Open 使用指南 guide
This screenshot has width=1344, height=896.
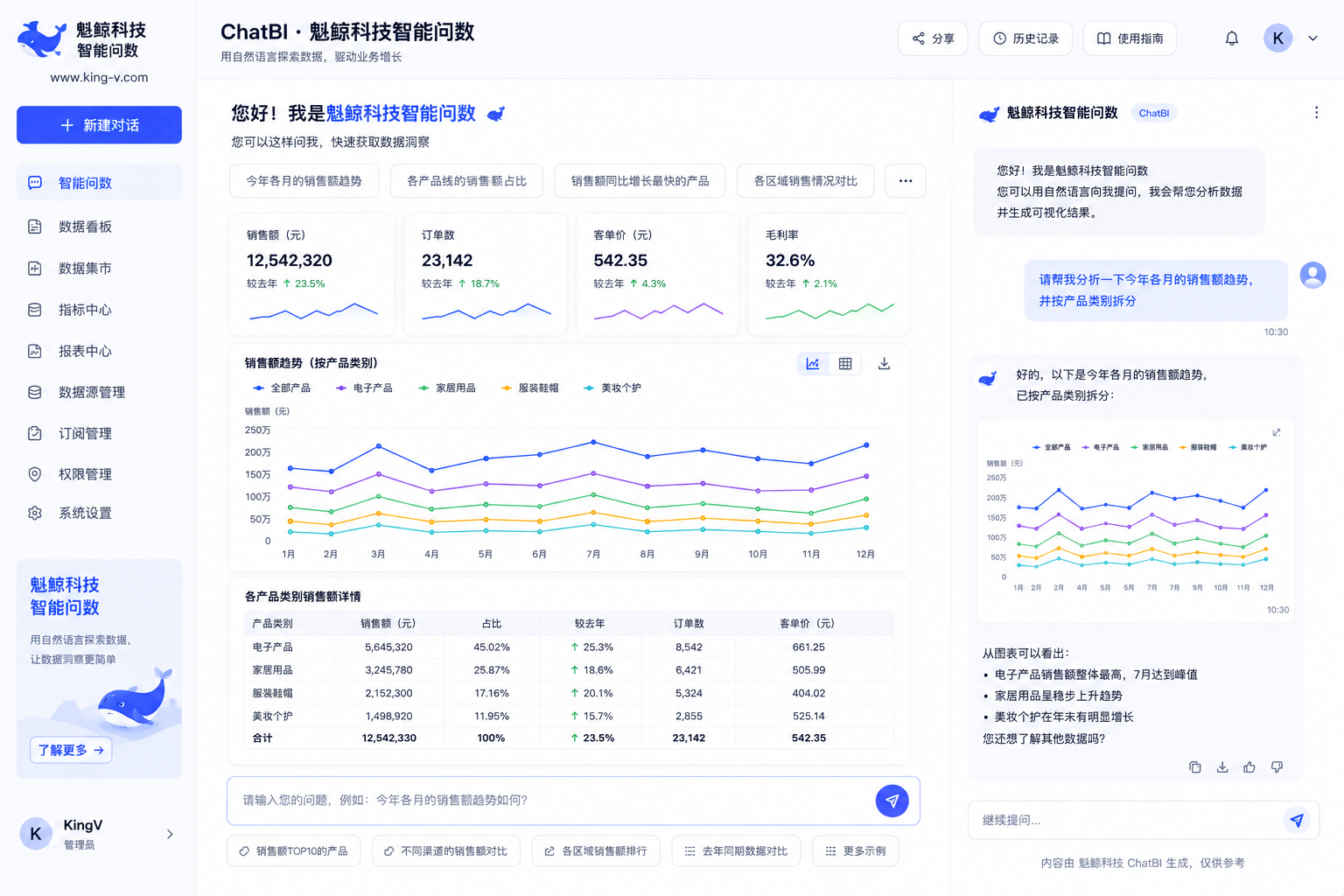pos(1130,38)
